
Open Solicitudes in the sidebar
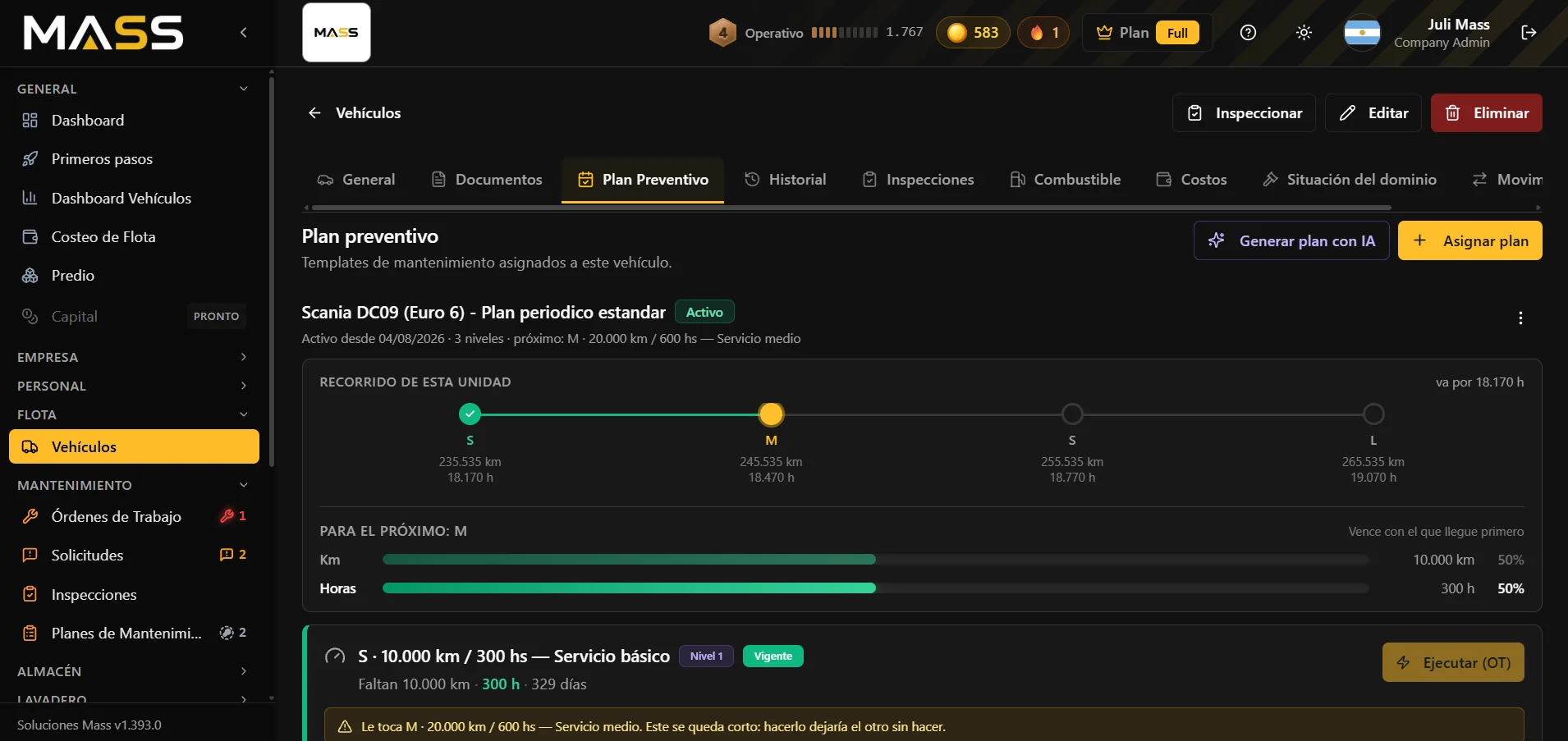point(134,556)
